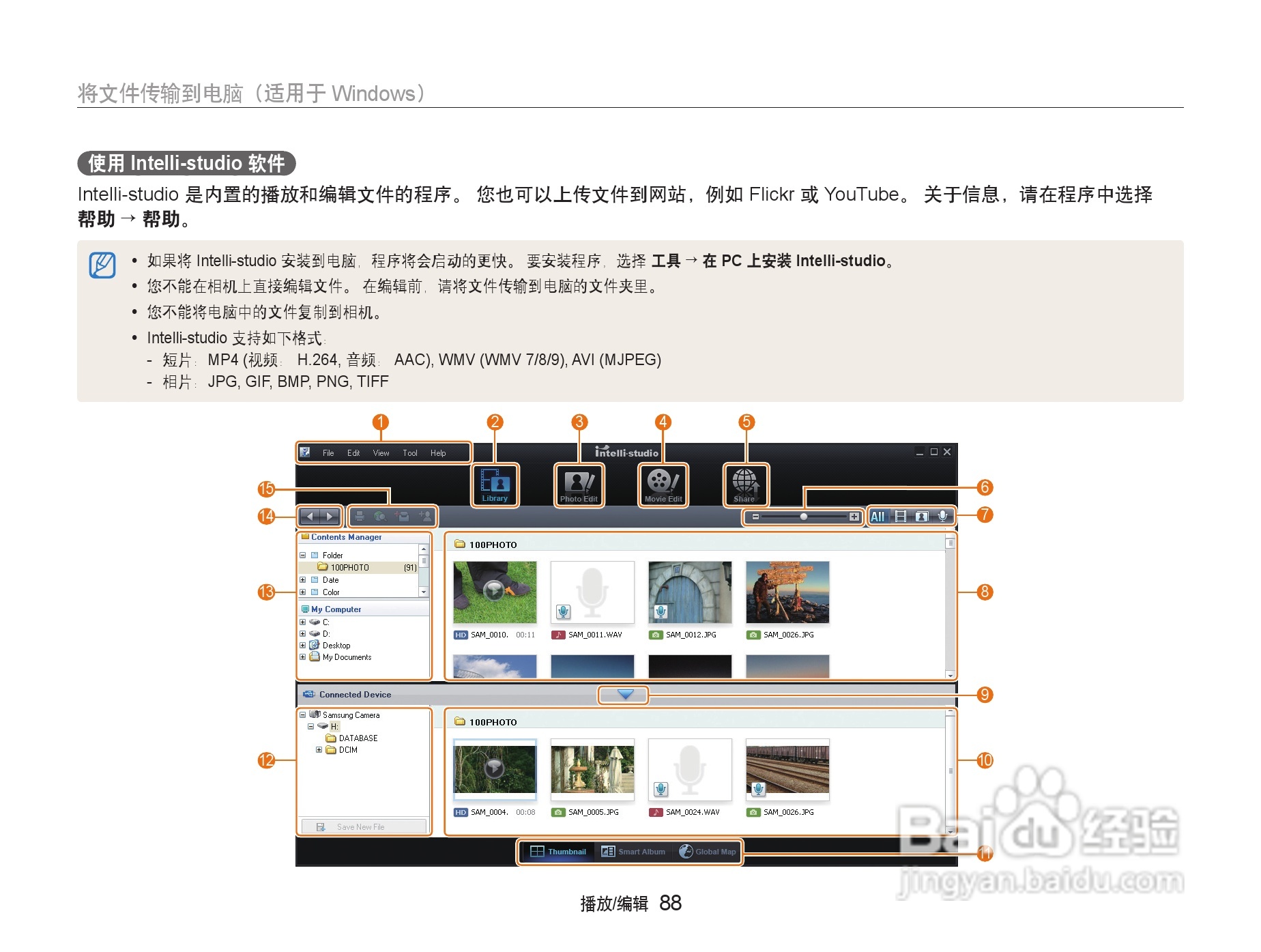Expand the D: drive node

click(303, 633)
